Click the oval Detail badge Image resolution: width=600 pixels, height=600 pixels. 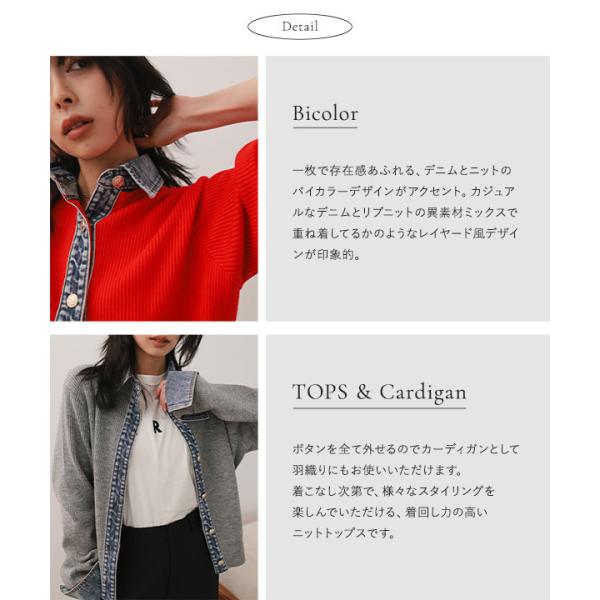click(x=300, y=26)
